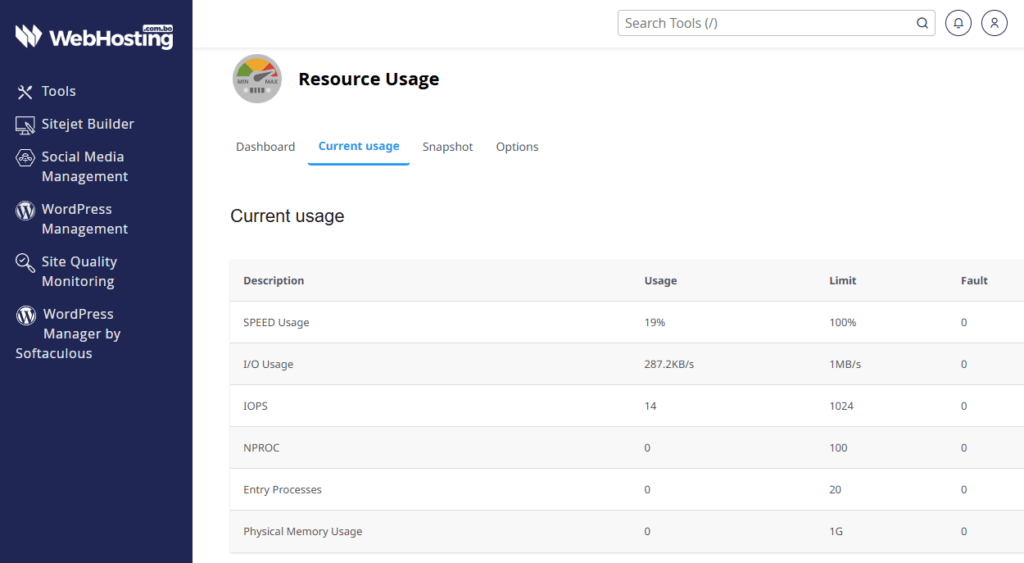Click the Current usage heading

pyautogui.click(x=287, y=216)
